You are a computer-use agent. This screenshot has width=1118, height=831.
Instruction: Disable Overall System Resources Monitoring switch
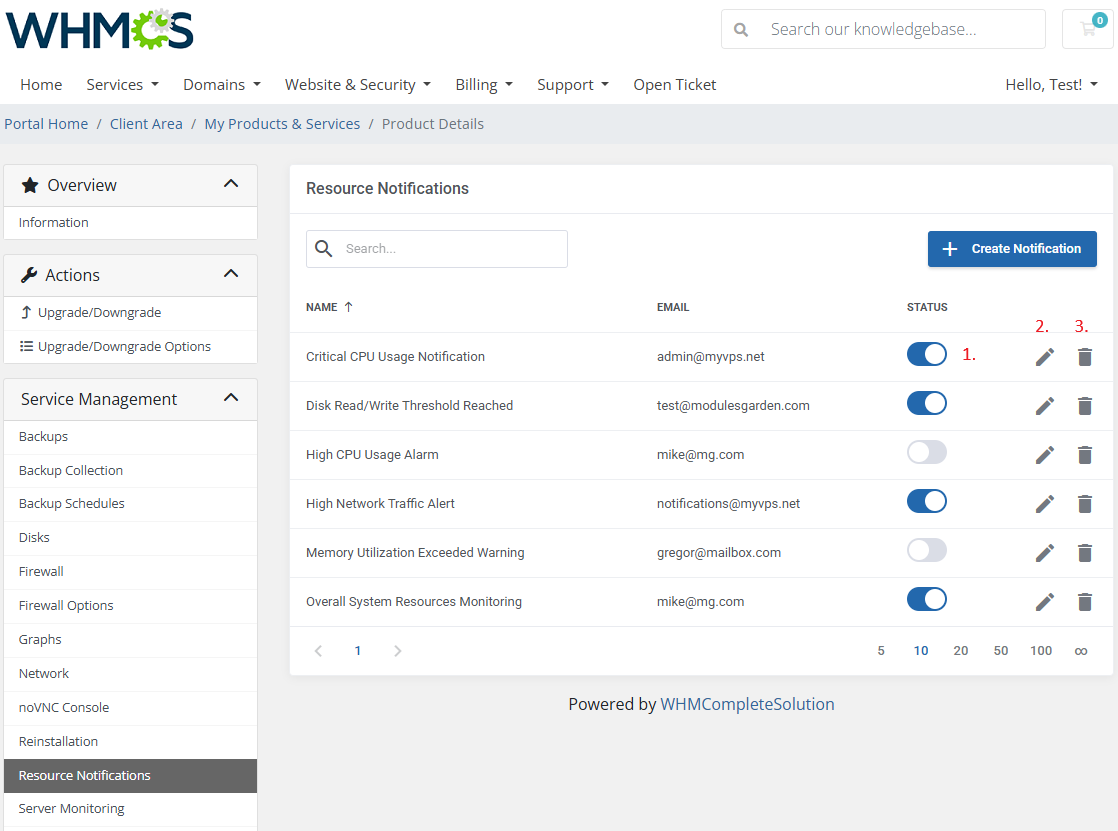click(x=927, y=599)
